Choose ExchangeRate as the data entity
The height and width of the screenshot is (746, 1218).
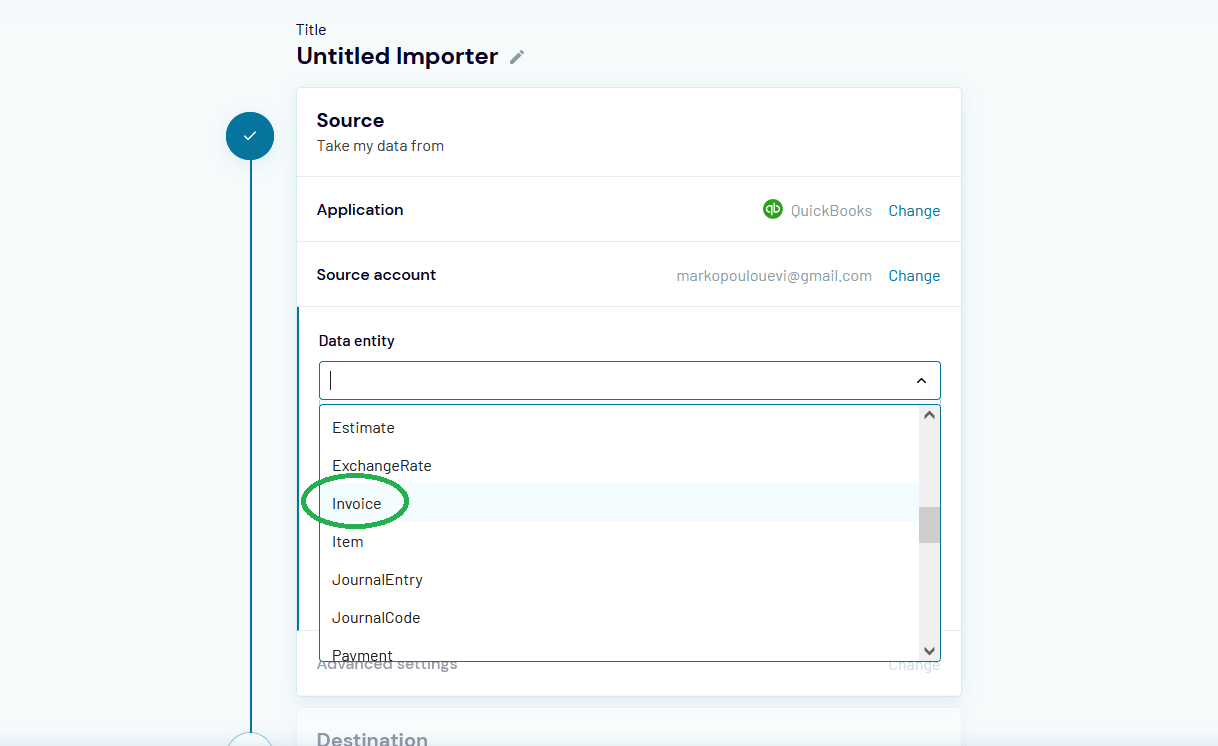point(382,465)
